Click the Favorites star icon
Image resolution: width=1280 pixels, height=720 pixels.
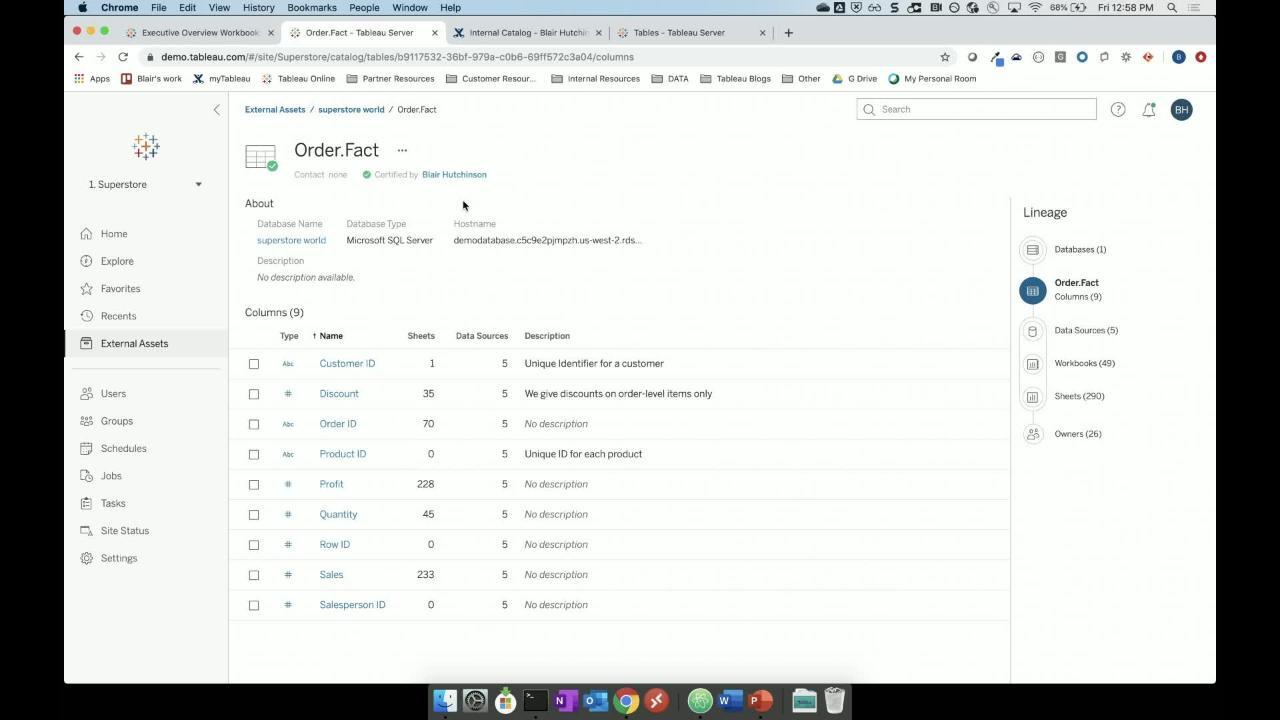click(x=86, y=289)
